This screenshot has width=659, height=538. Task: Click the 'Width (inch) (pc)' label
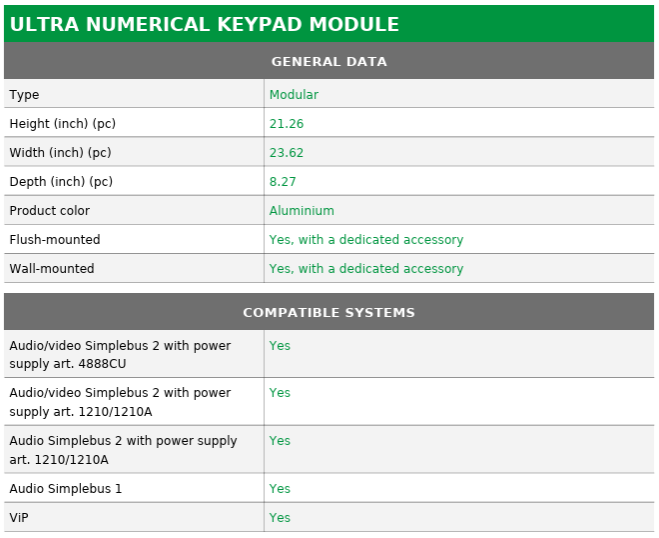coord(61,153)
